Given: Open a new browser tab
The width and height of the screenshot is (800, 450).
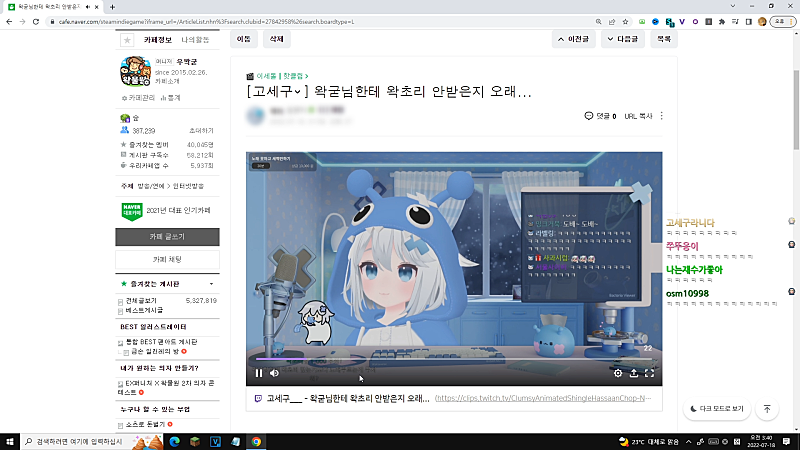Looking at the screenshot, I should [112, 7].
